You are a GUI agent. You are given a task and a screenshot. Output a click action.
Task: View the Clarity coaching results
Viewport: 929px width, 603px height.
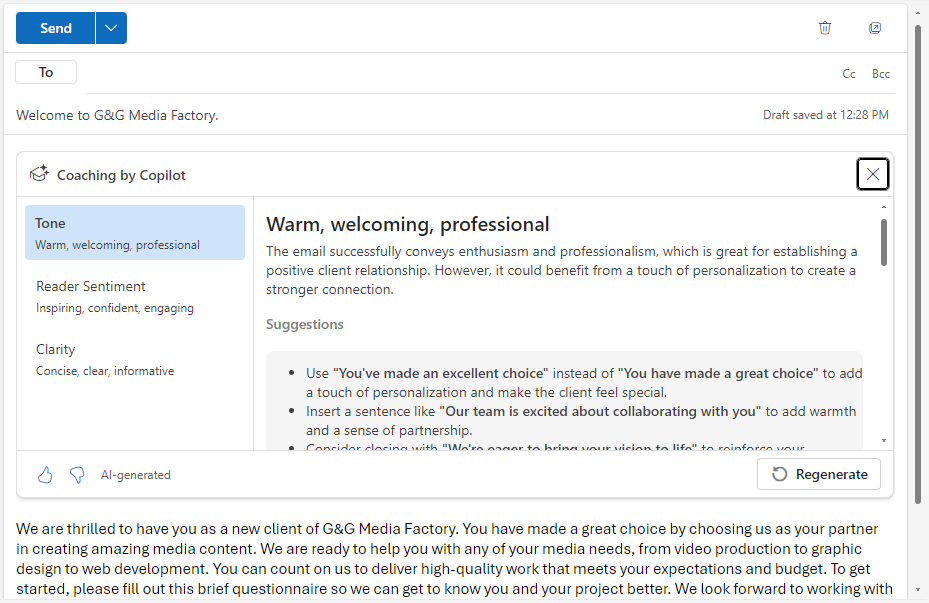click(135, 358)
